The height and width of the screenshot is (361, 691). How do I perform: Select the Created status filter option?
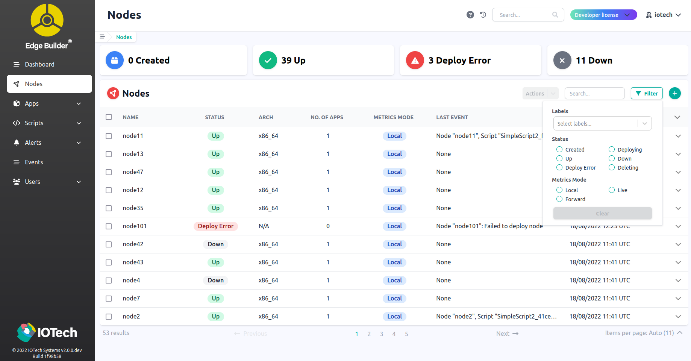coord(559,149)
